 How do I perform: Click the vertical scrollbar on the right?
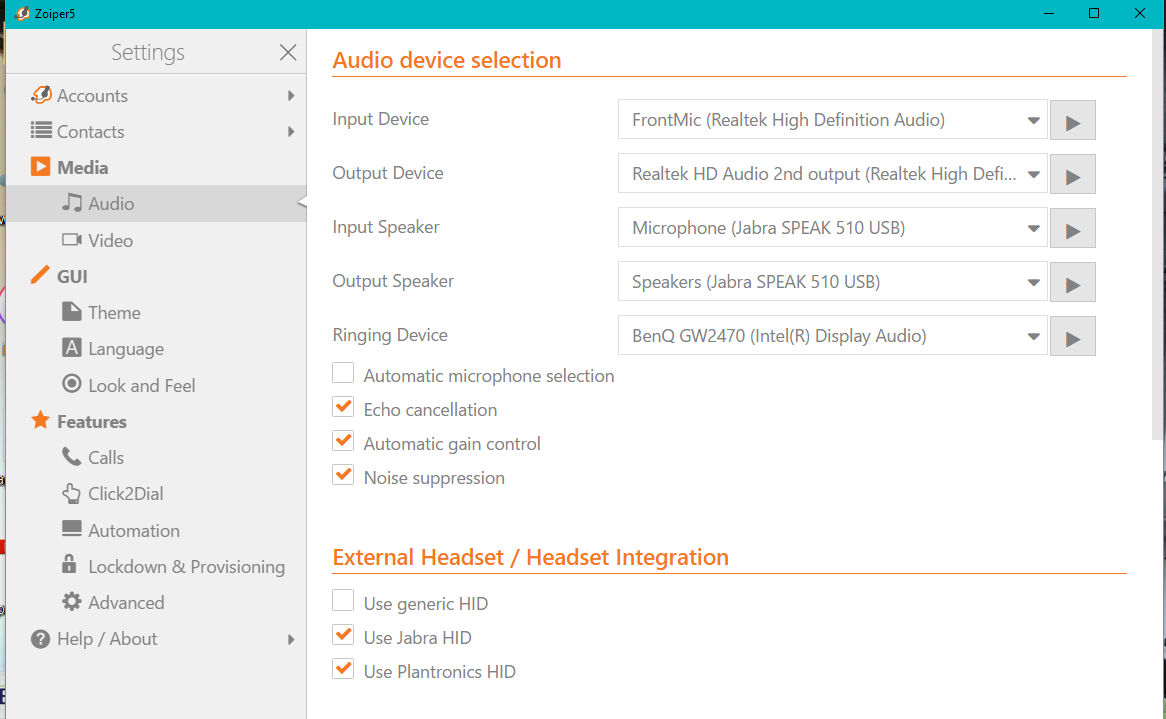pos(1158,240)
